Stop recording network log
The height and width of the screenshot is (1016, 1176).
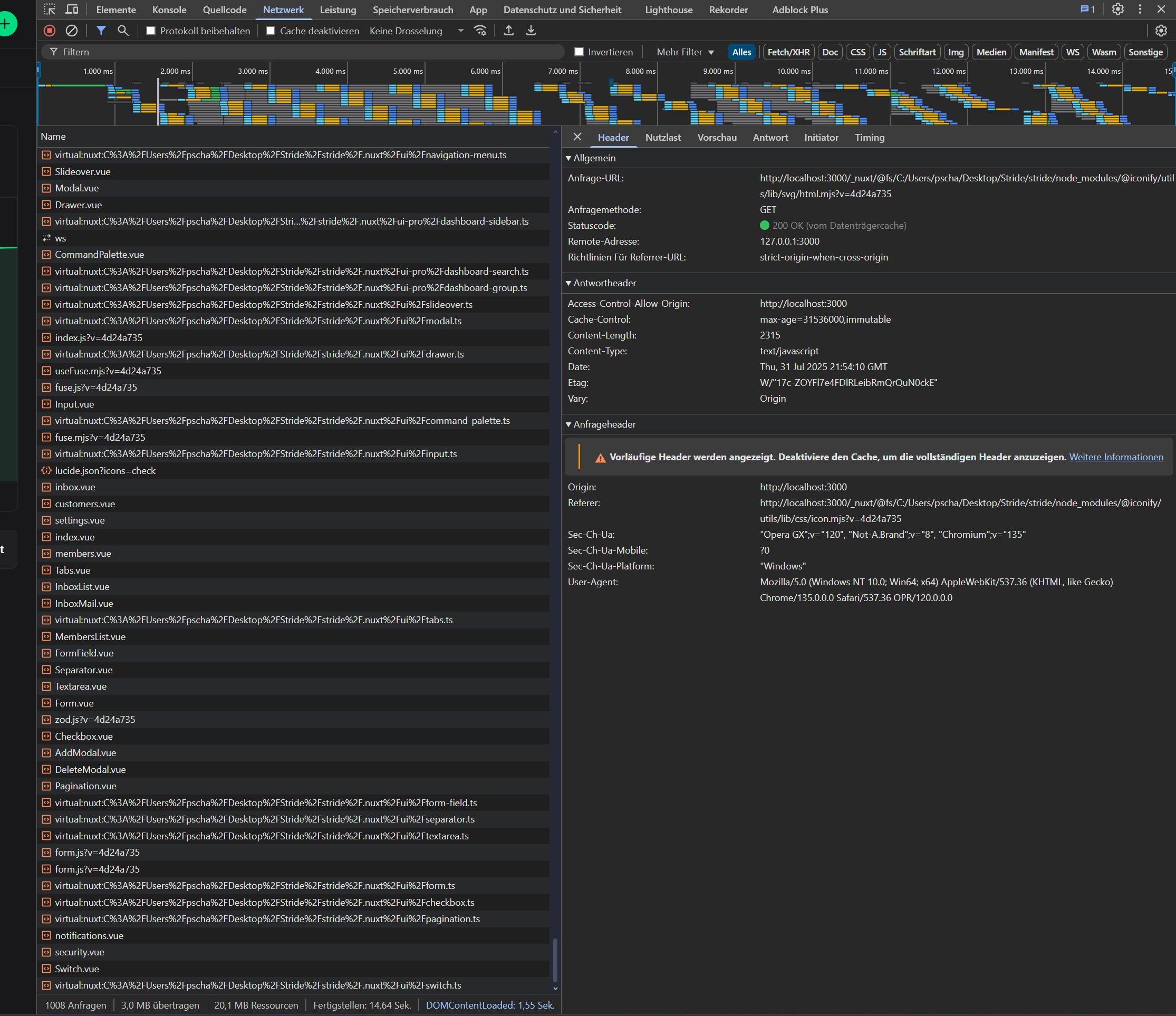50,31
